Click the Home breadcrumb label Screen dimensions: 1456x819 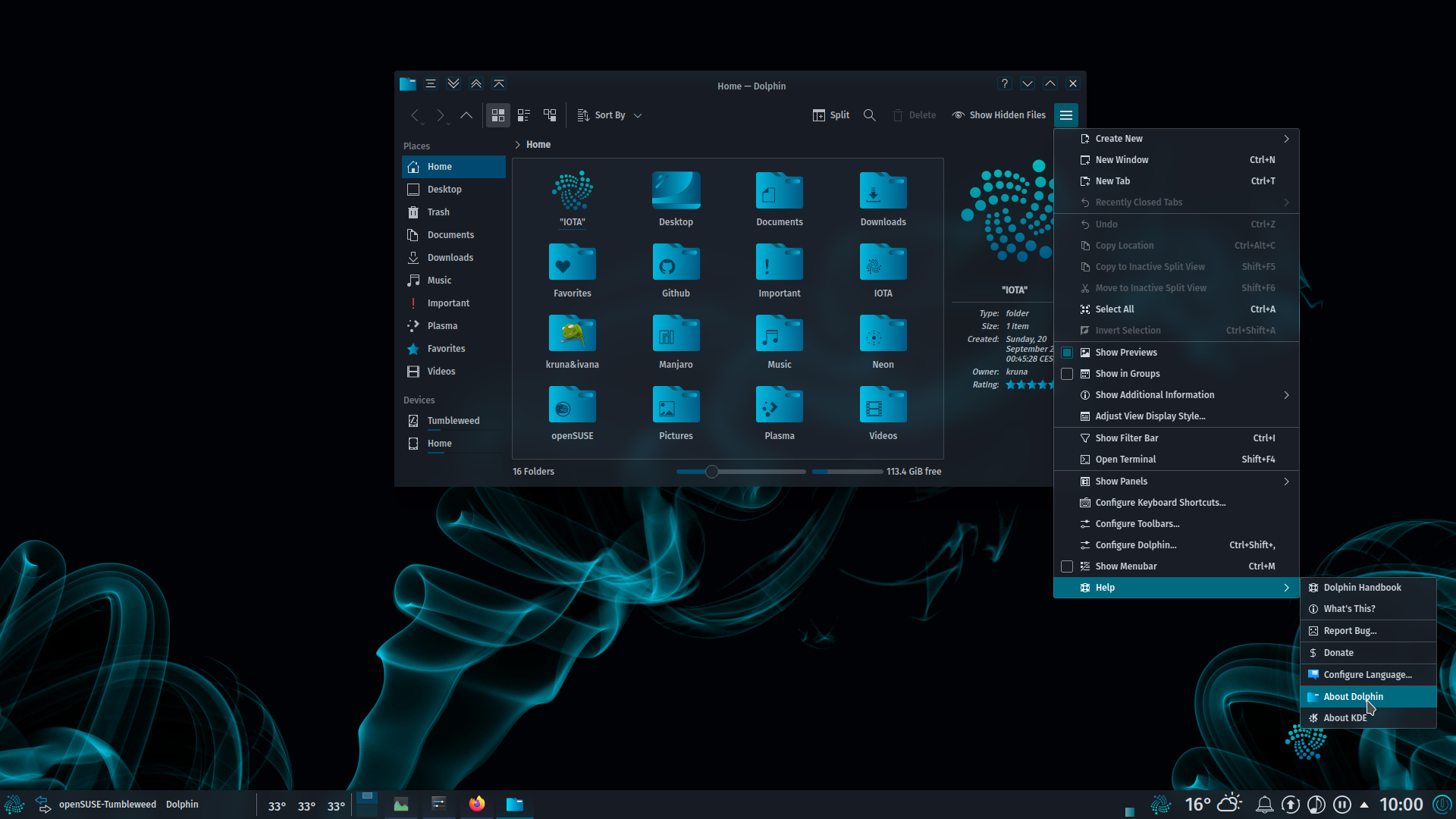[x=538, y=145]
